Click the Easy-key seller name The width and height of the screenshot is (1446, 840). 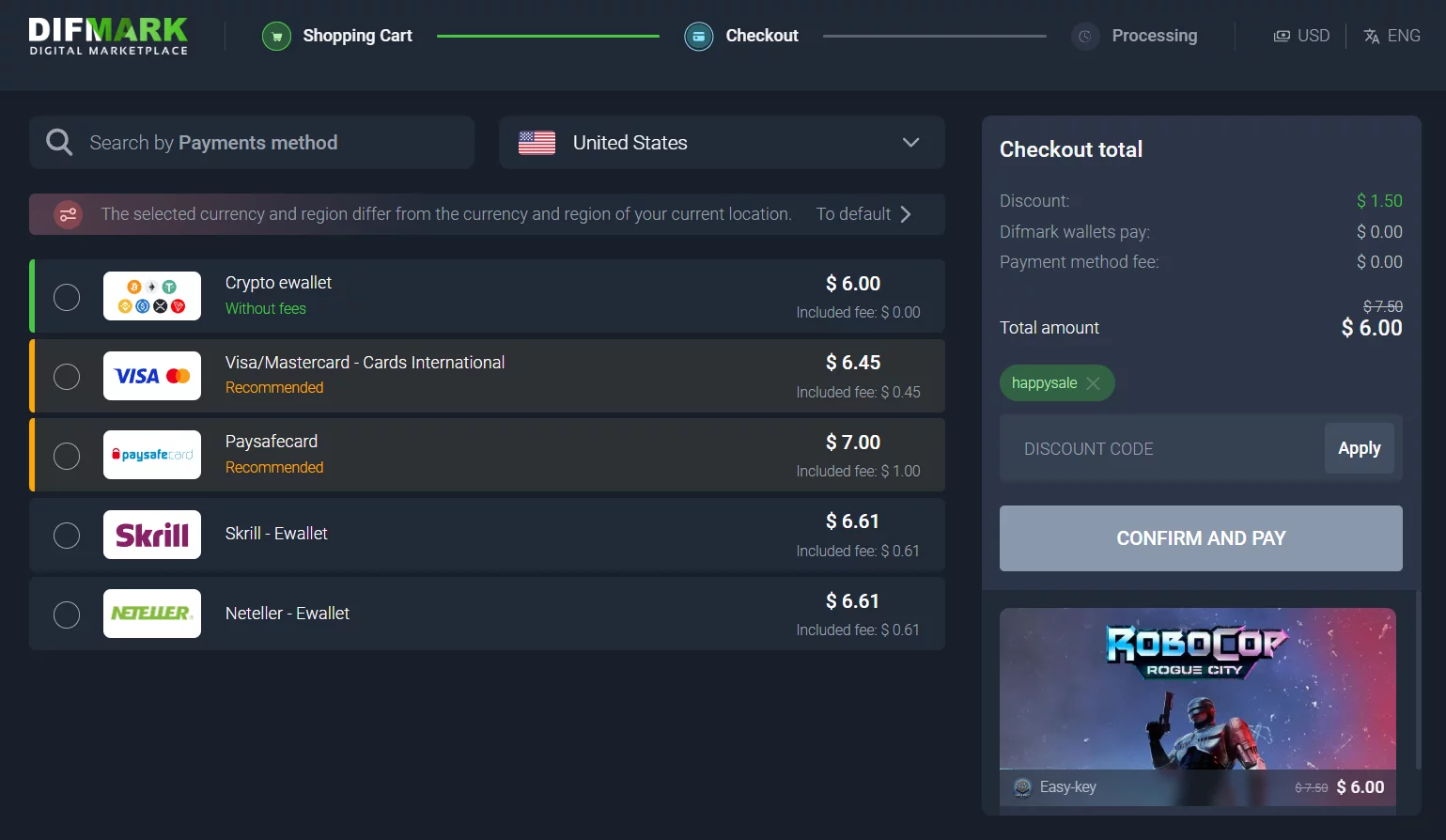(1068, 787)
